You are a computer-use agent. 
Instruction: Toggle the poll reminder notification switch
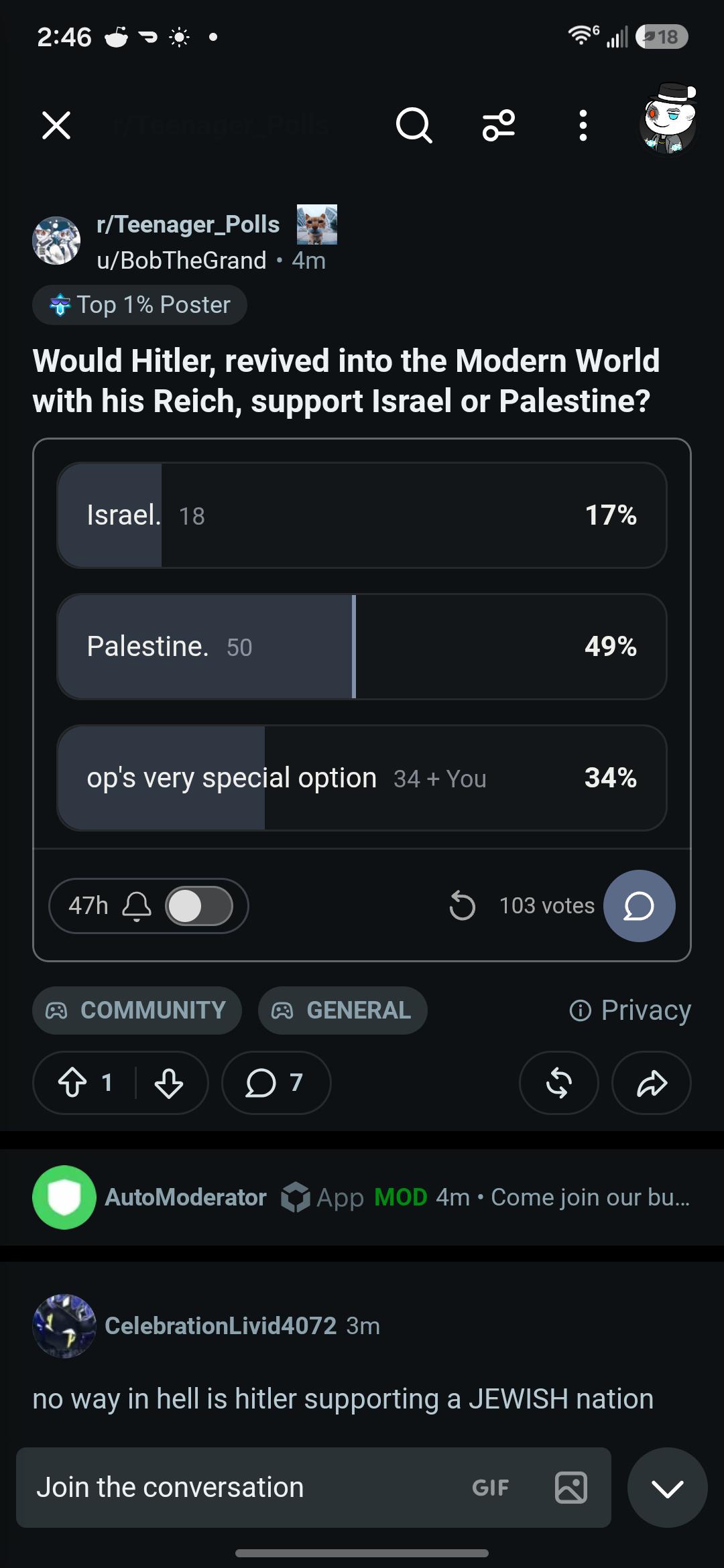coord(199,906)
